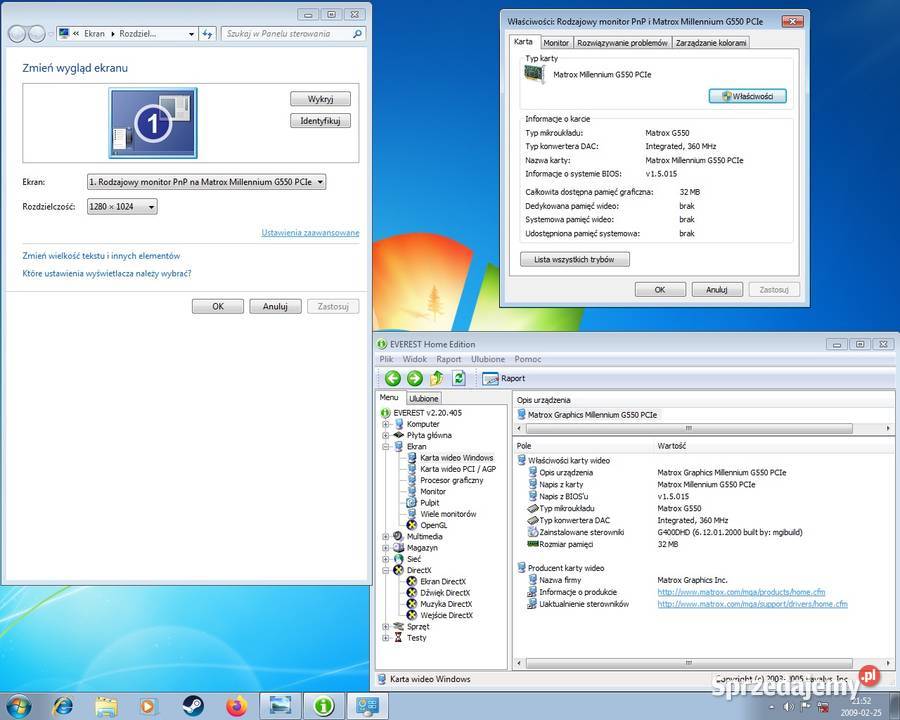Select Wejście DirectX in EVEREST tree
Image resolution: width=900 pixels, height=720 pixels.
pos(447,615)
